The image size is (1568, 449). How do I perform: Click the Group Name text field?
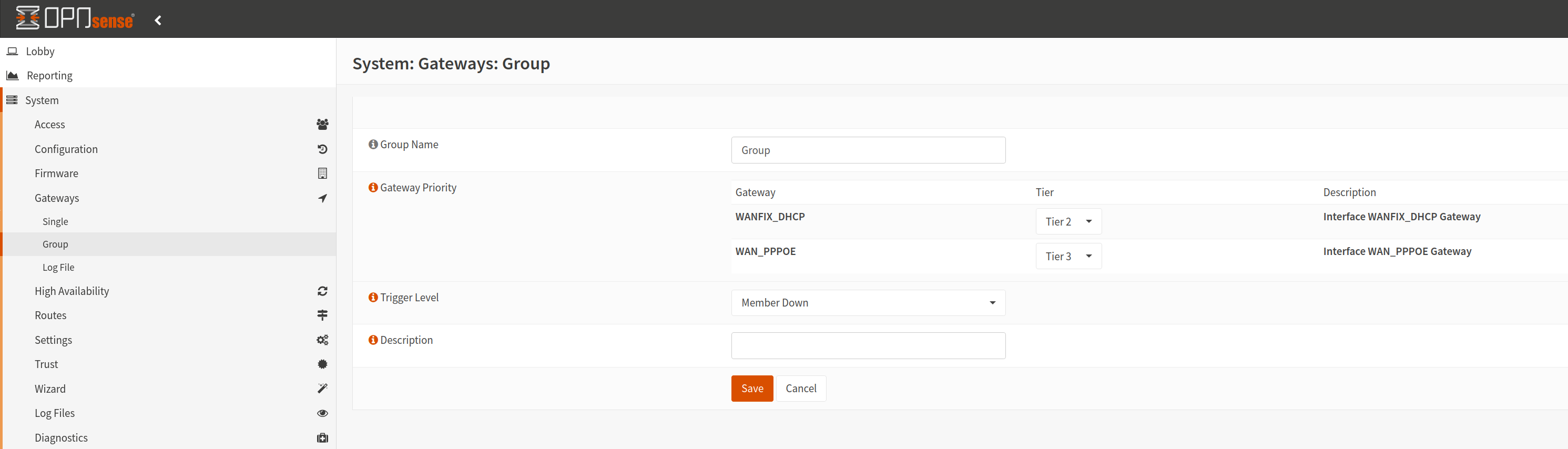click(868, 150)
